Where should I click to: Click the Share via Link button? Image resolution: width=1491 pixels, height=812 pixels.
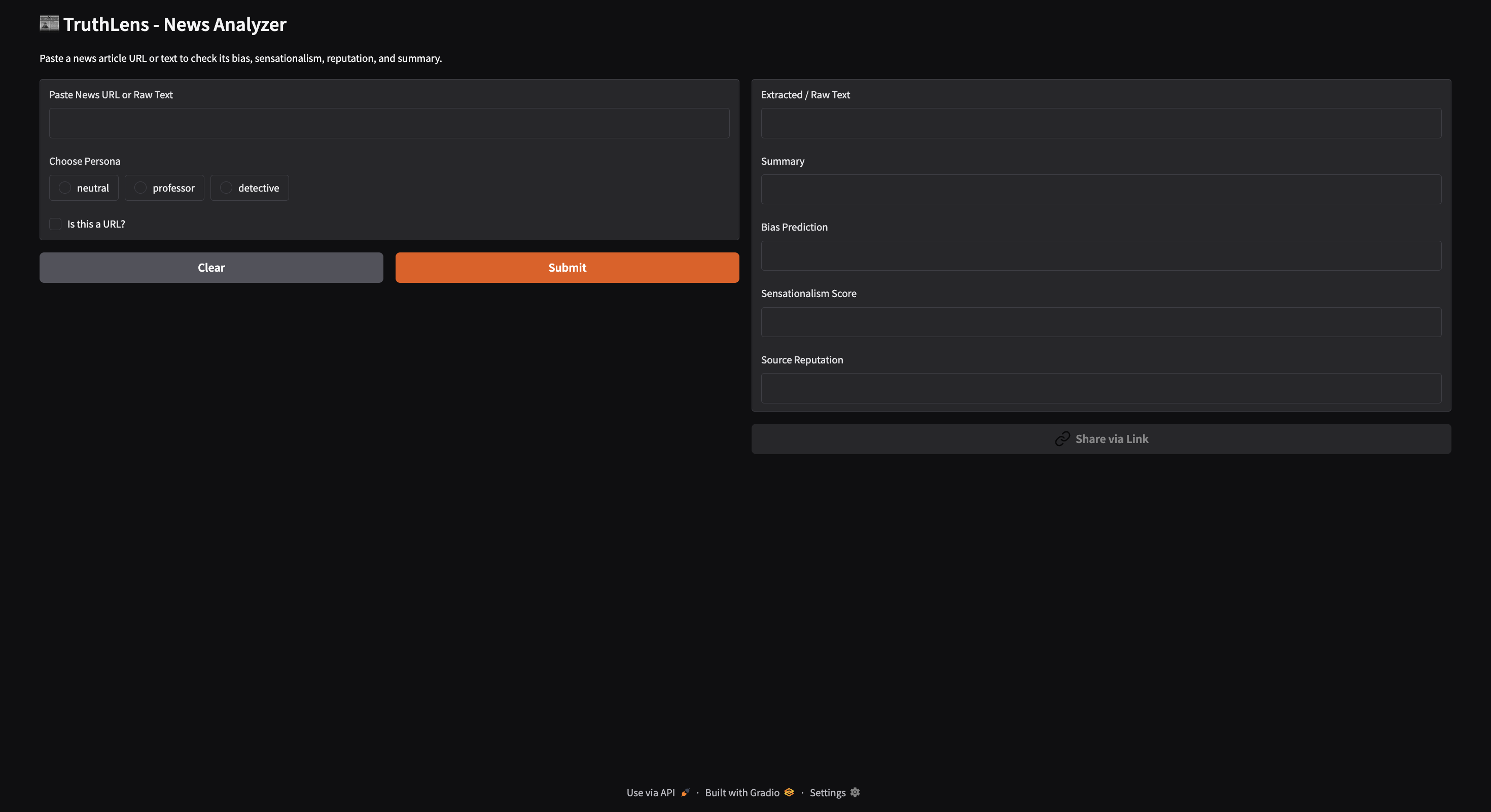tap(1101, 439)
